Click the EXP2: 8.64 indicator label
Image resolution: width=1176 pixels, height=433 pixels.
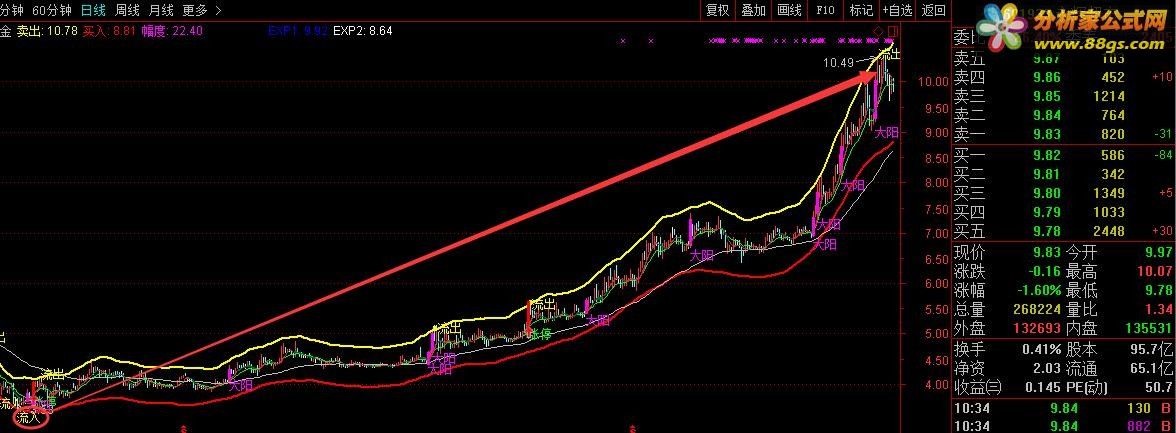(362, 31)
